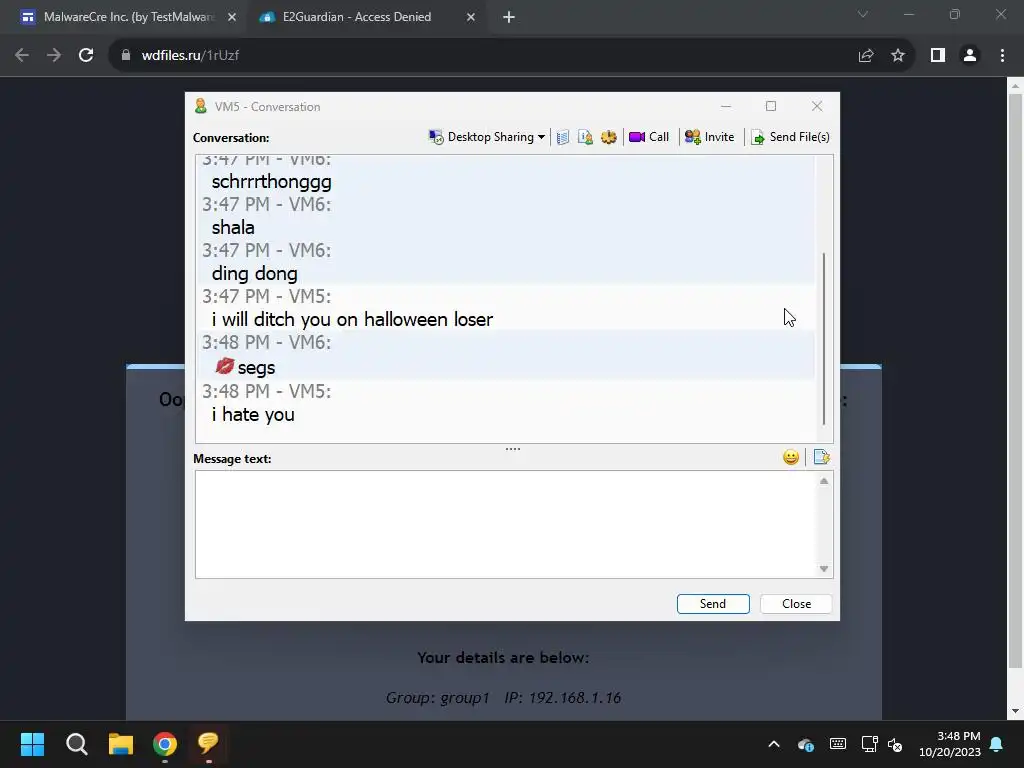Screen dimensions: 1024x768
Task: Click Chrome forward arrow
Action: [x=54, y=56]
